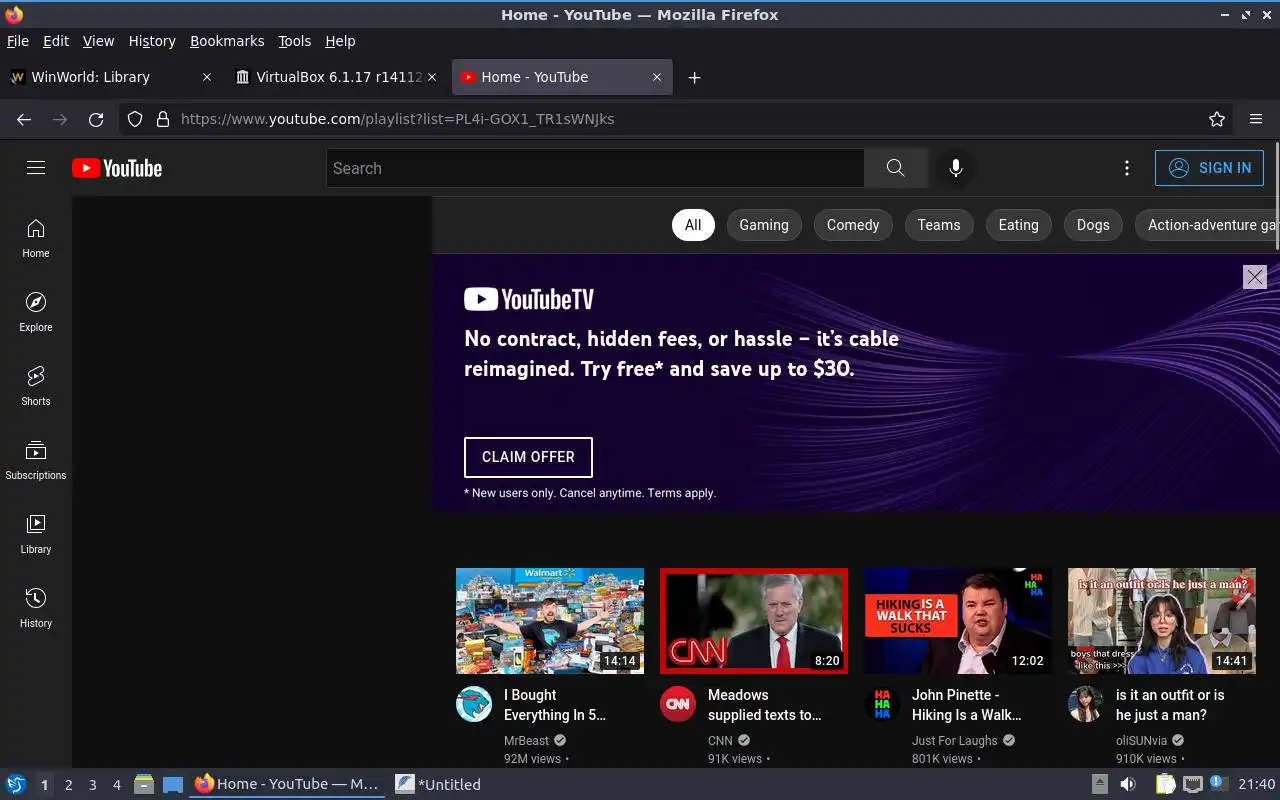Viewport: 1280px width, 800px height.
Task: Click the site lock padlock icon
Action: [163, 119]
